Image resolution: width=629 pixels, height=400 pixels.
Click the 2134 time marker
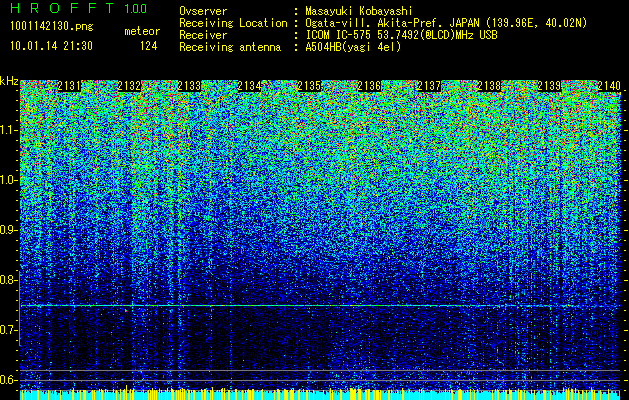(x=249, y=86)
